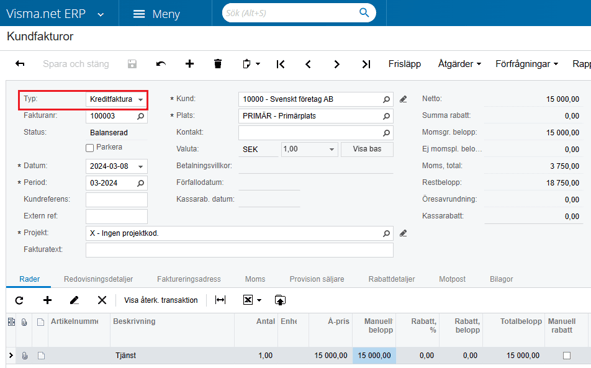
Task: Open the Åtgärder dropdown menu
Action: [459, 64]
